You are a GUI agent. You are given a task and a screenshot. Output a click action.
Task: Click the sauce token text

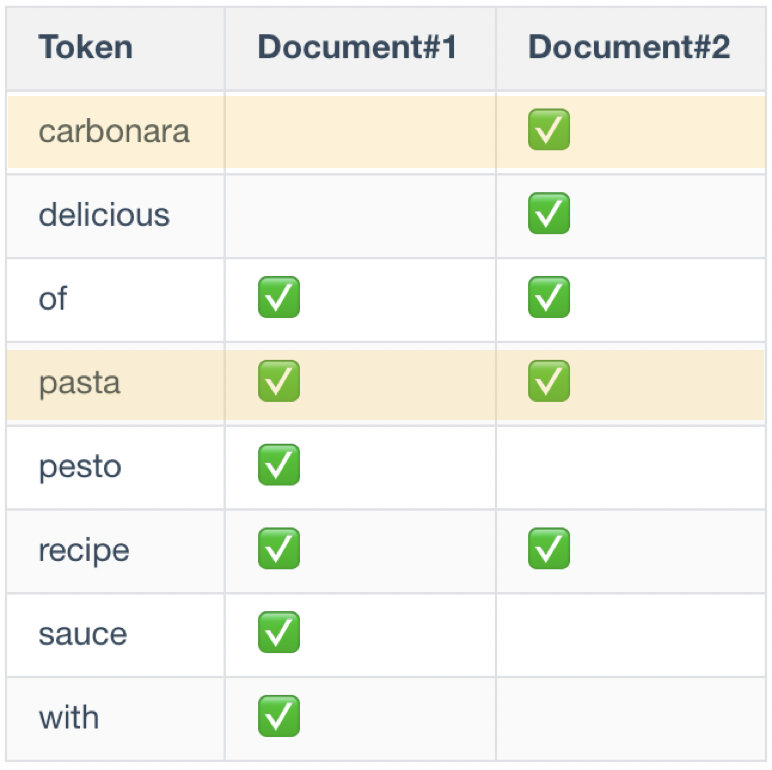point(83,634)
